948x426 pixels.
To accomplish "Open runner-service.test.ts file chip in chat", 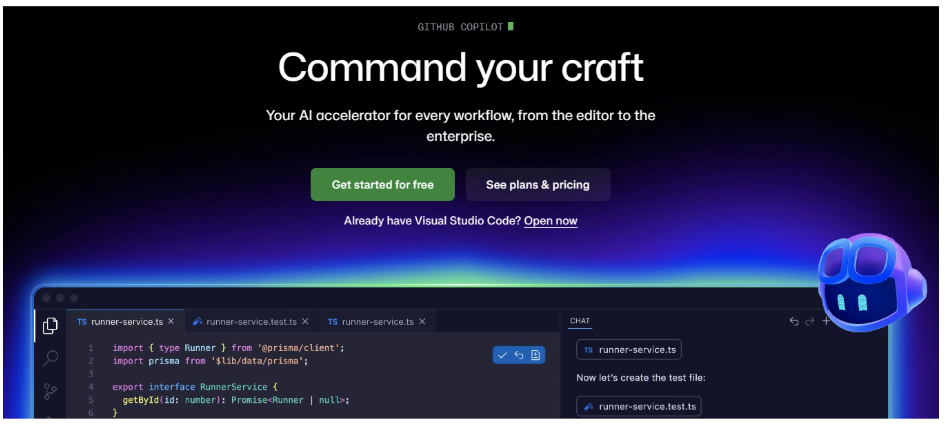I will tap(639, 406).
